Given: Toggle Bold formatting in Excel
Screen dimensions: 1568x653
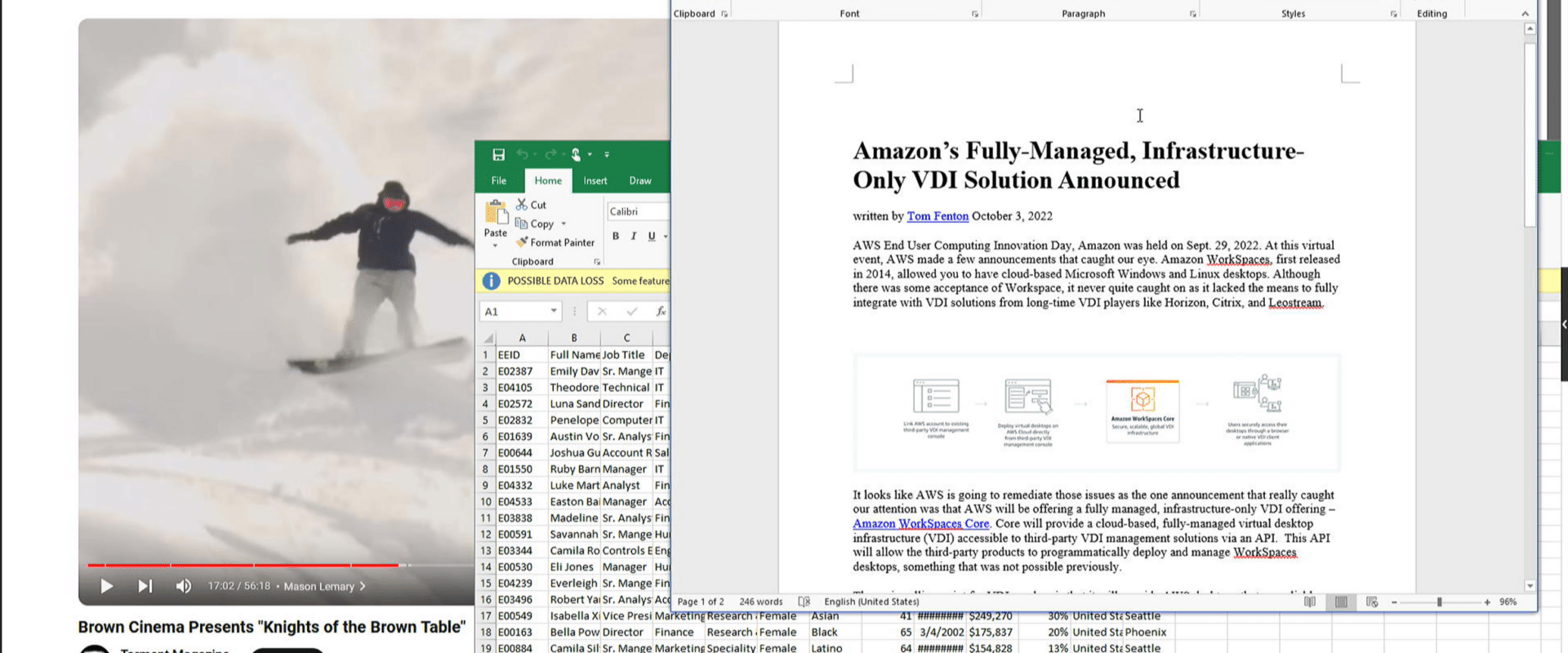Looking at the screenshot, I should pos(616,236).
